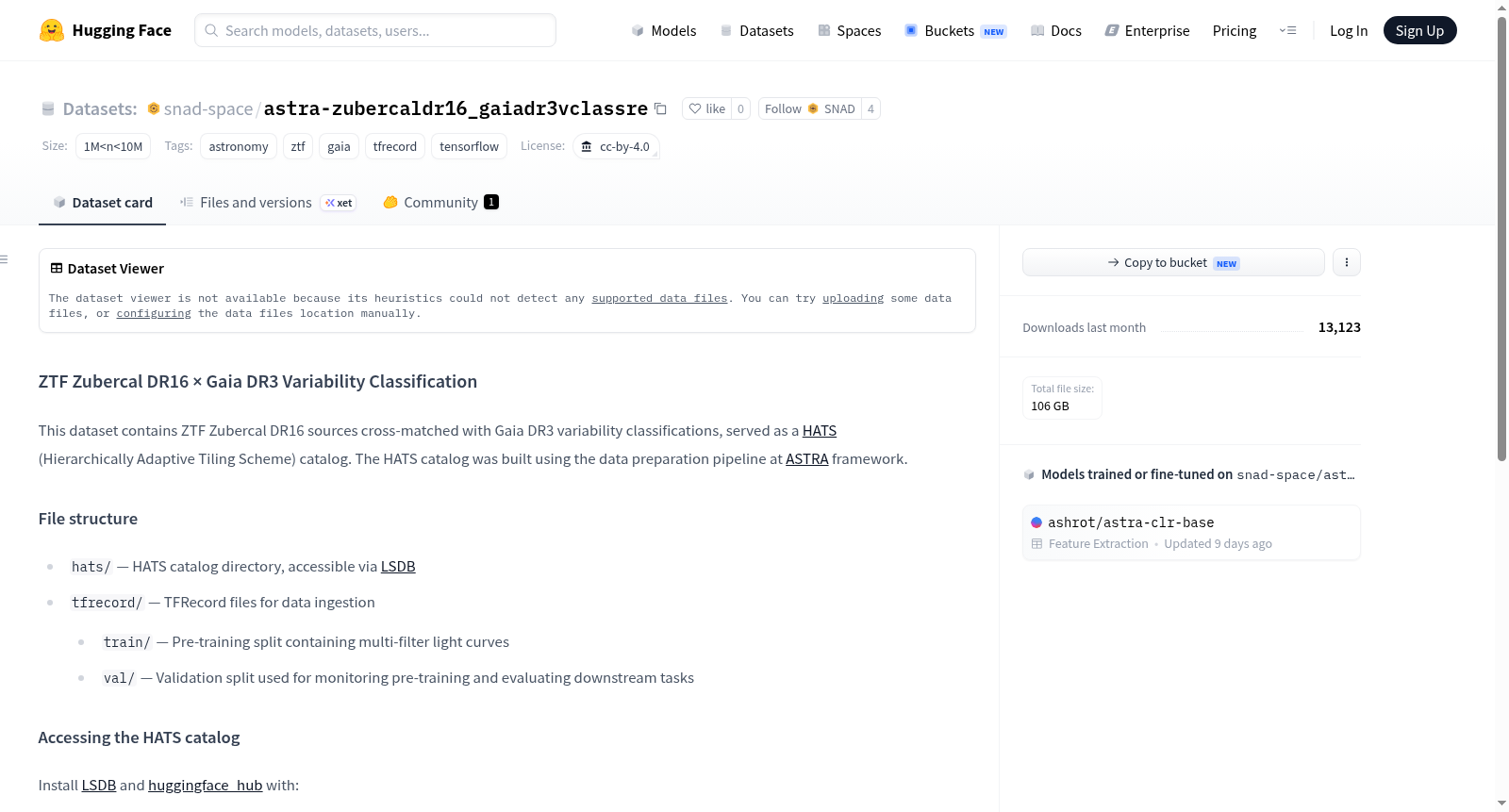Click the Datasets breadcrumb label

pyautogui.click(x=100, y=108)
